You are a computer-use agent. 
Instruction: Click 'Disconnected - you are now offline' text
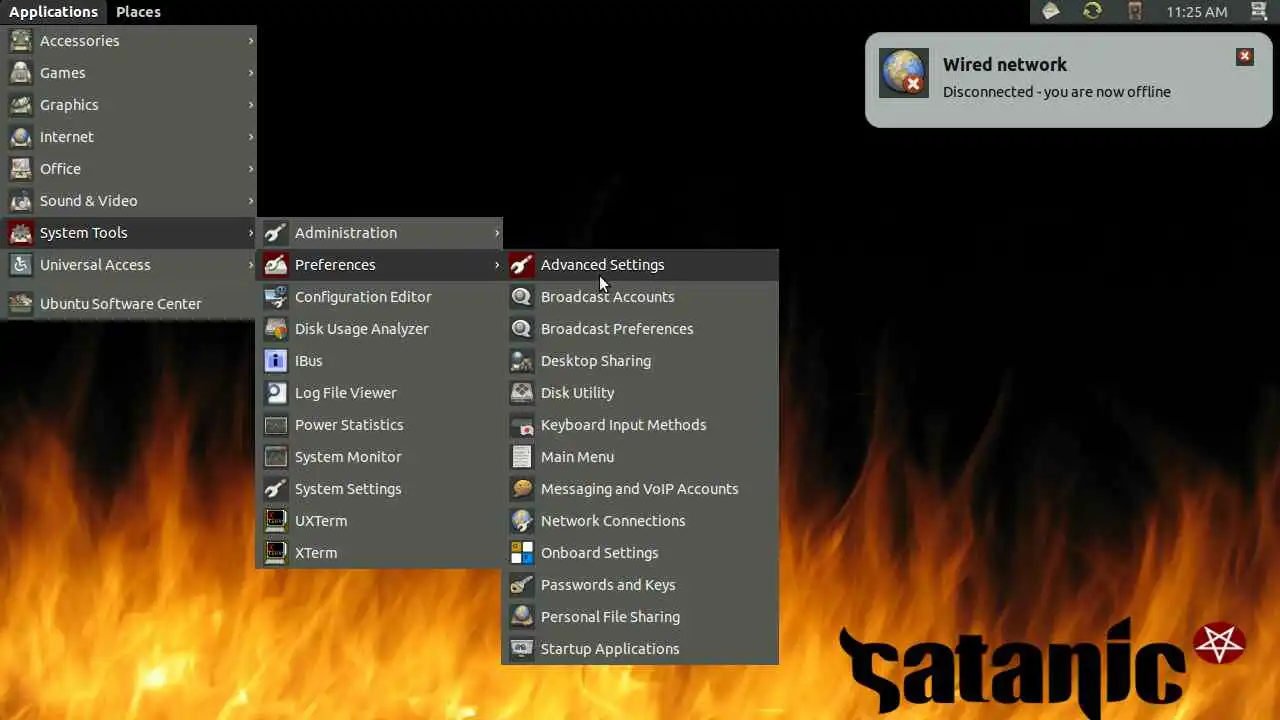coord(1056,92)
